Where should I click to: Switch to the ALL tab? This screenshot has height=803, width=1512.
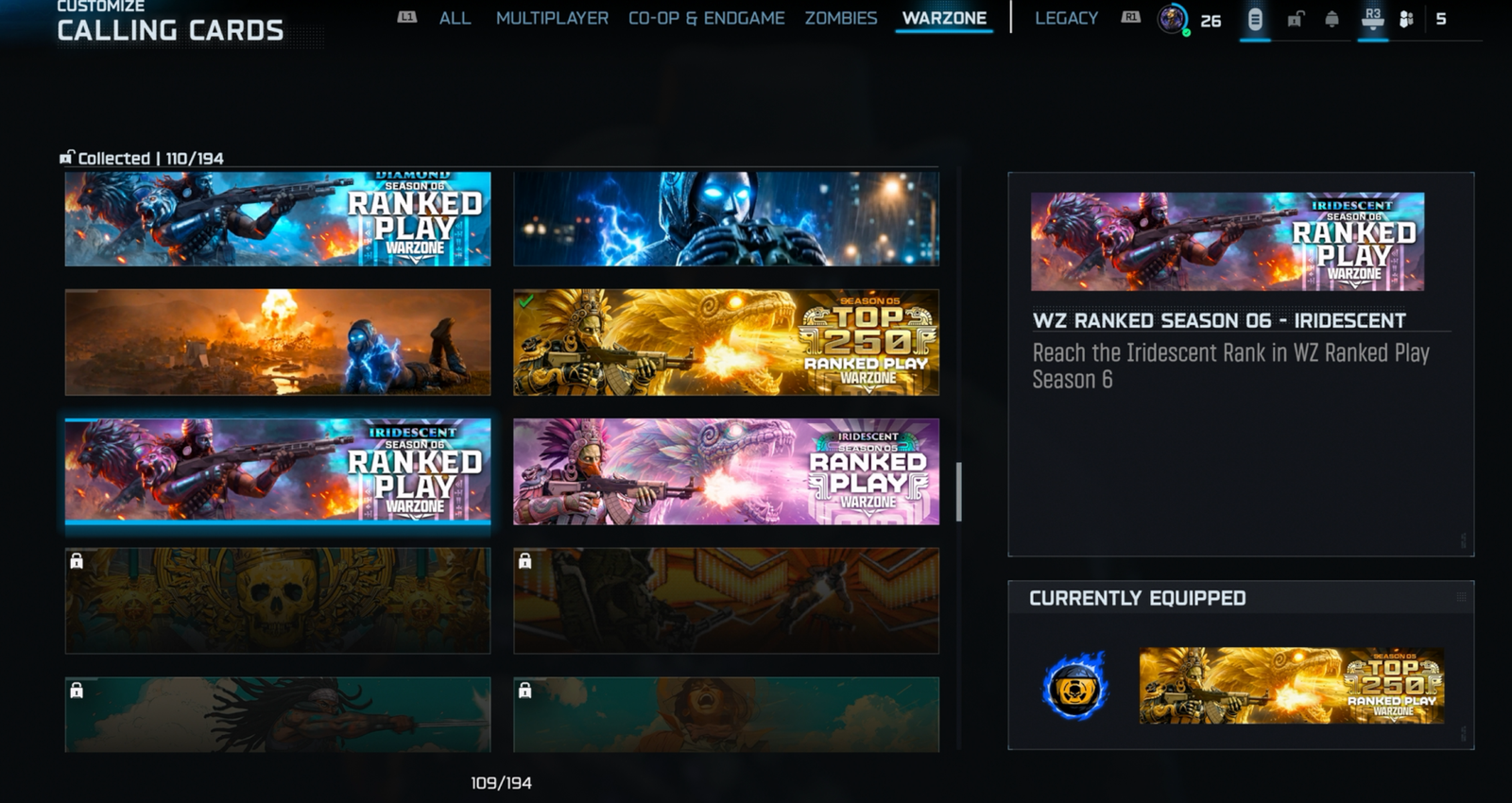[x=455, y=18]
